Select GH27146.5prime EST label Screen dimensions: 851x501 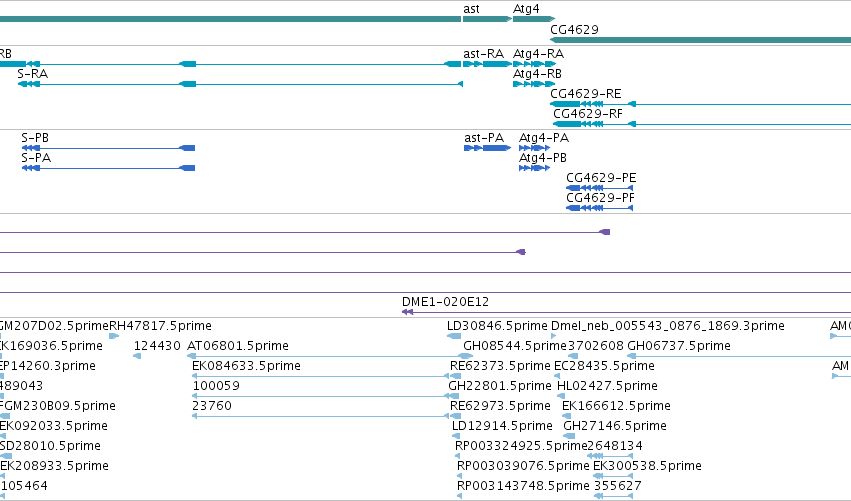615,426
